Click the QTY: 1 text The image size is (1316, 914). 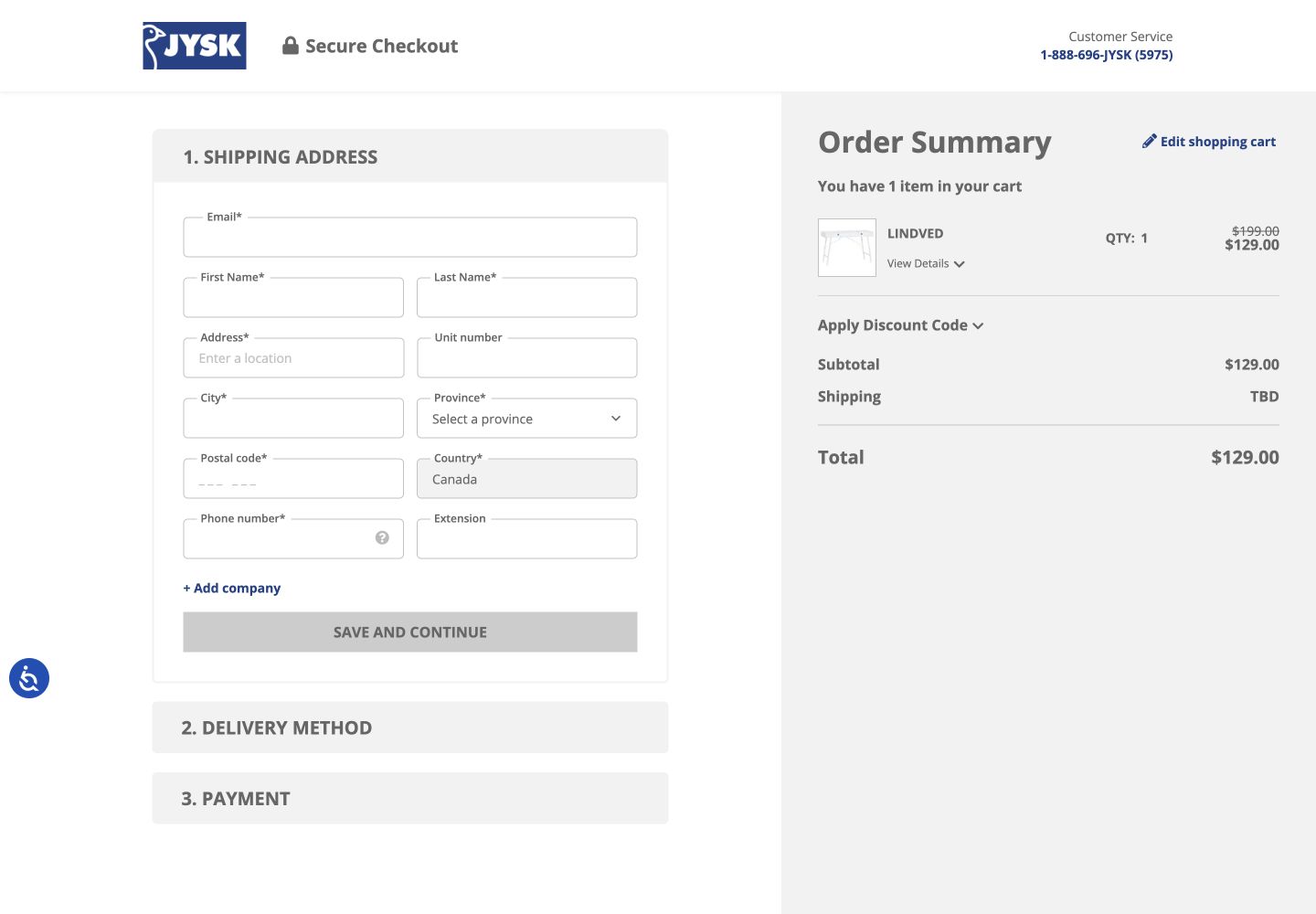click(x=1127, y=238)
